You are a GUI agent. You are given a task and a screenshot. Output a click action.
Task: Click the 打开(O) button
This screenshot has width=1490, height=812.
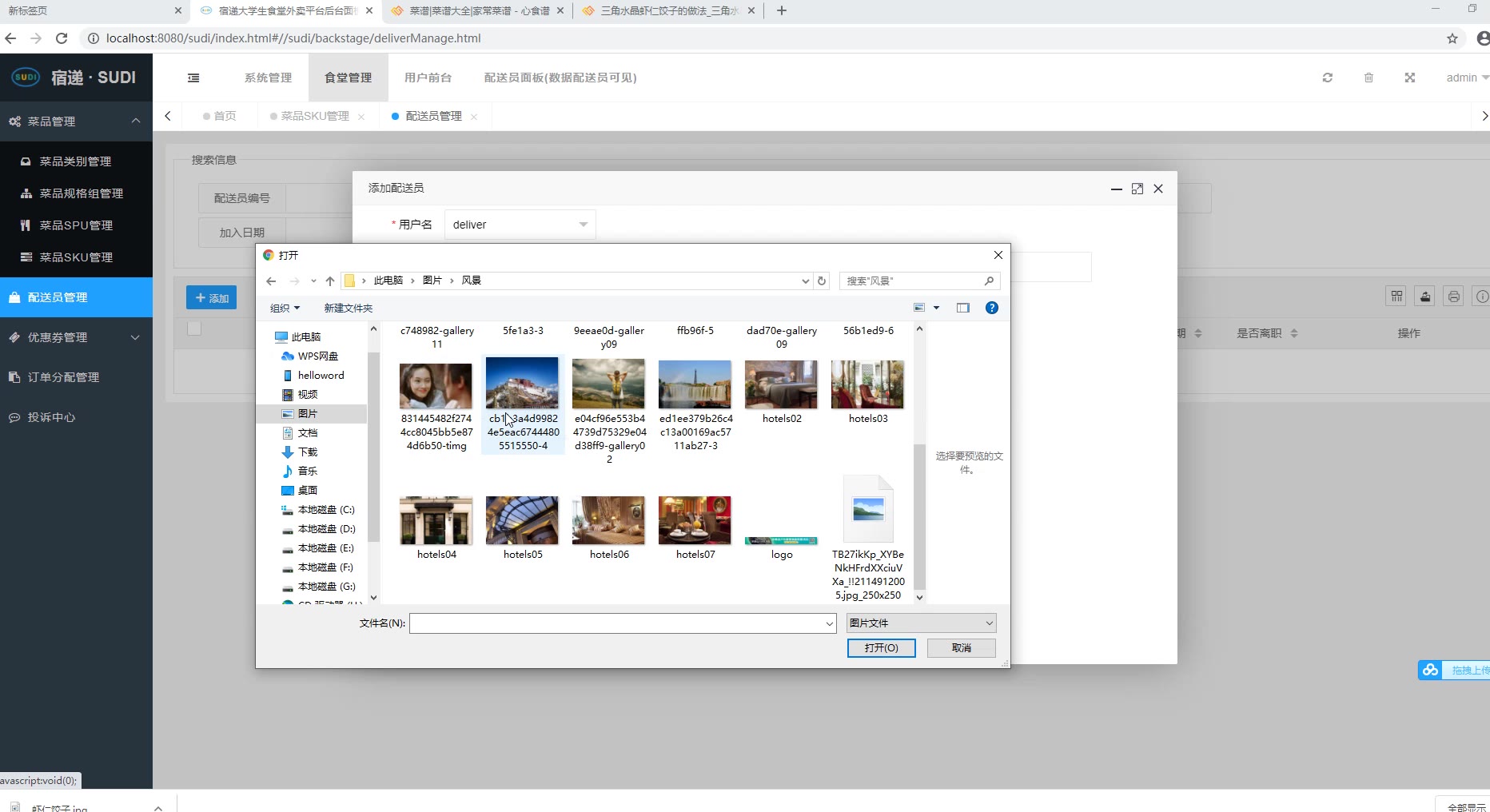tap(881, 647)
